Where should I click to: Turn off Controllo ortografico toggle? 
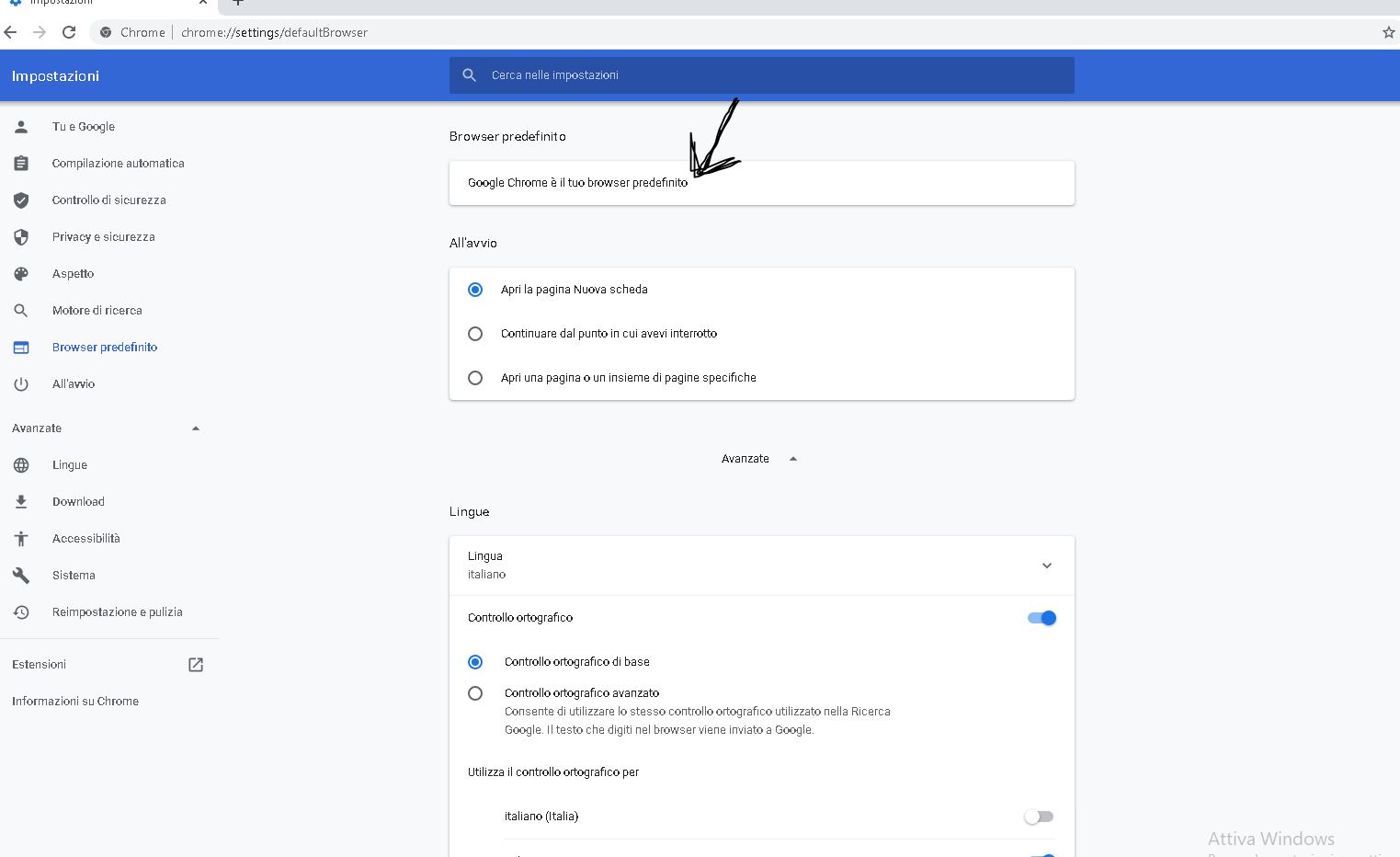coord(1041,618)
